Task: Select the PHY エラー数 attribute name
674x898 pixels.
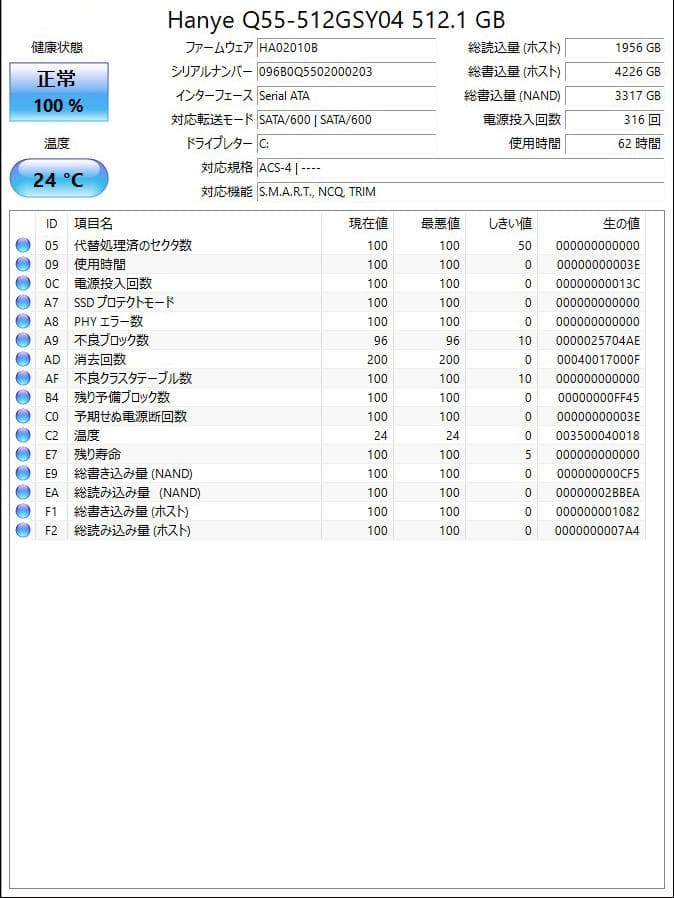Action: click(x=108, y=321)
